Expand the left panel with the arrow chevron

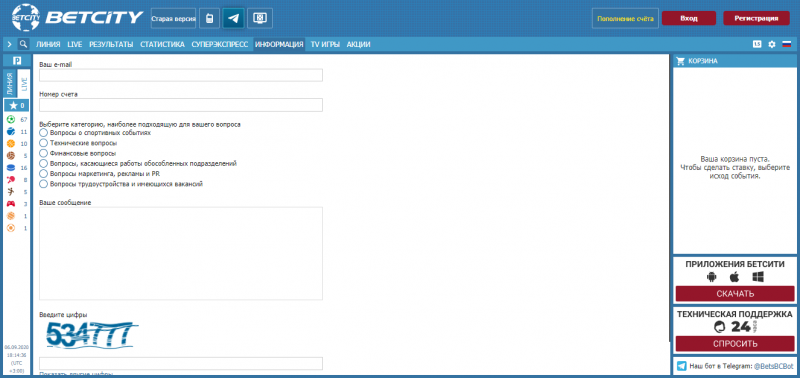coord(10,44)
